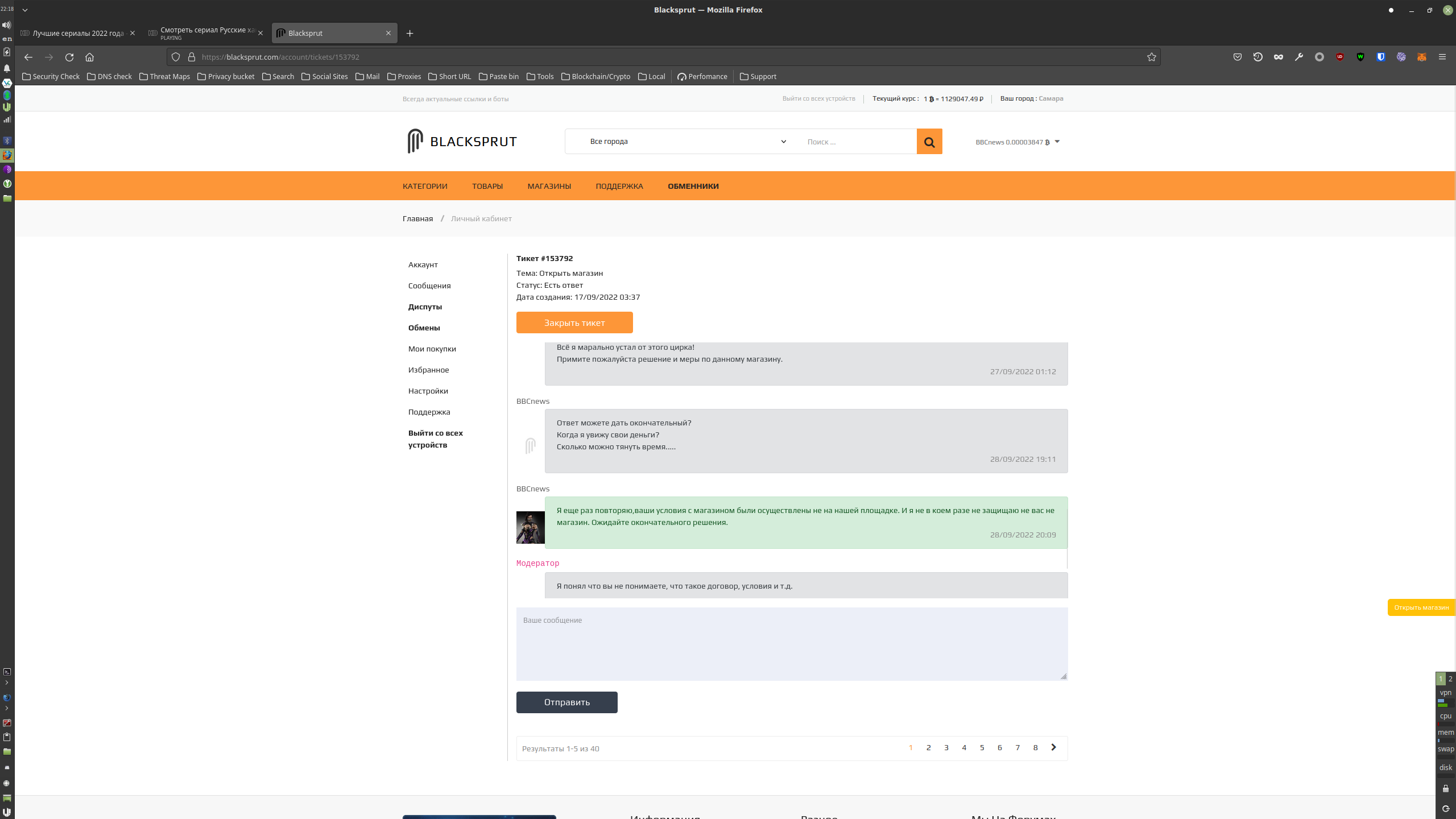Open Мои покупки in account sidebar

click(432, 349)
